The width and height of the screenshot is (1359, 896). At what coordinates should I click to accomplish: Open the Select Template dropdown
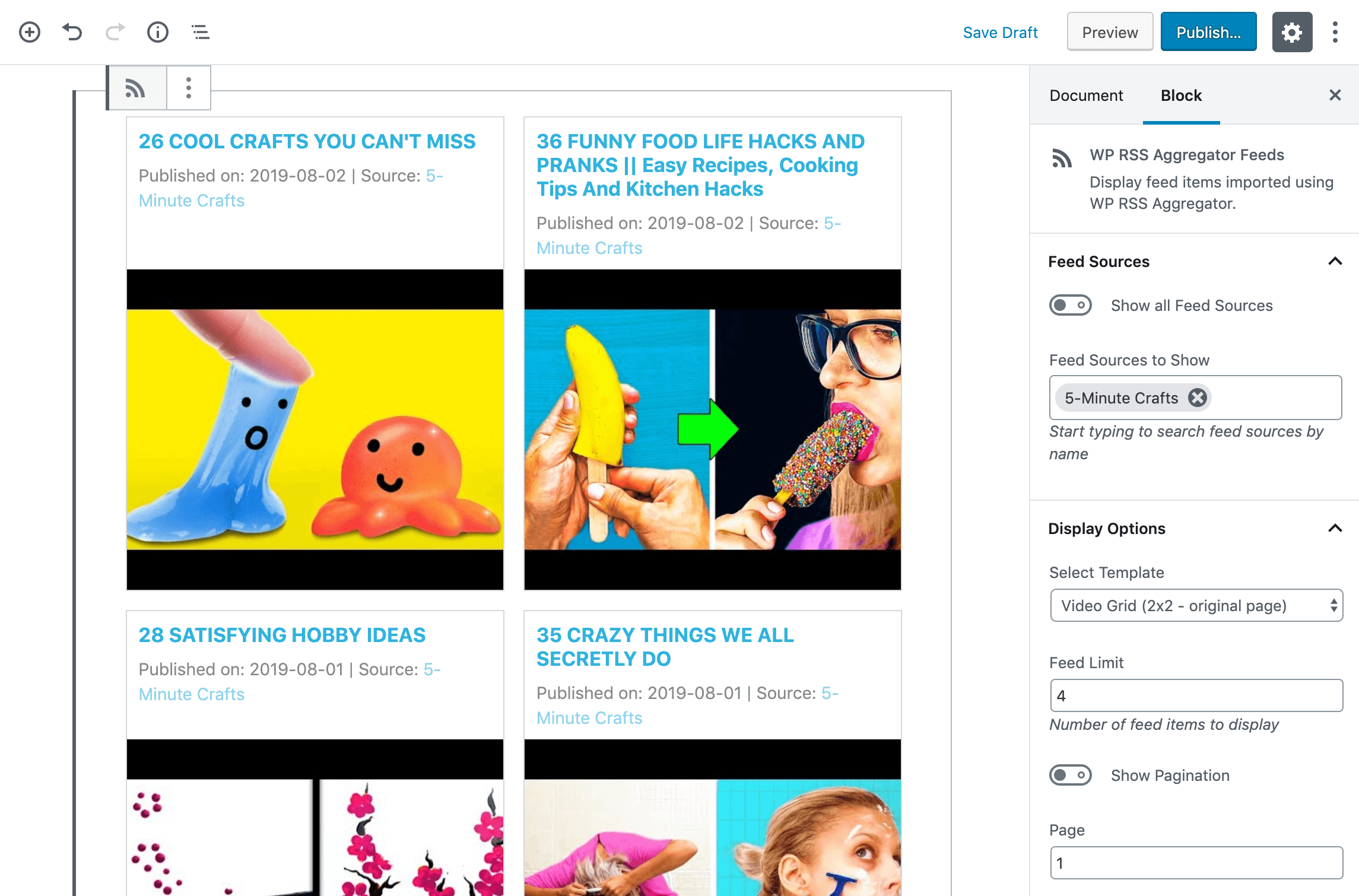(x=1196, y=605)
